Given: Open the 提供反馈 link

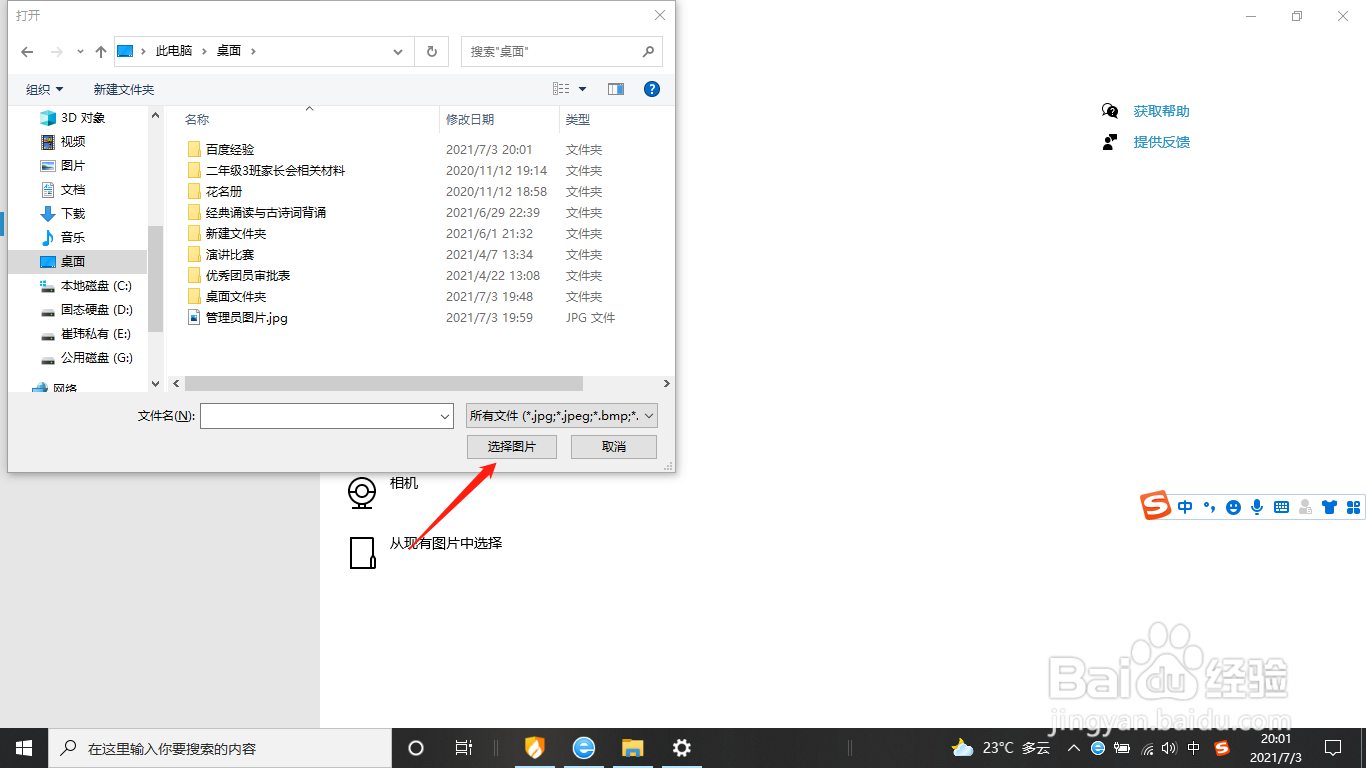Looking at the screenshot, I should coord(1161,142).
